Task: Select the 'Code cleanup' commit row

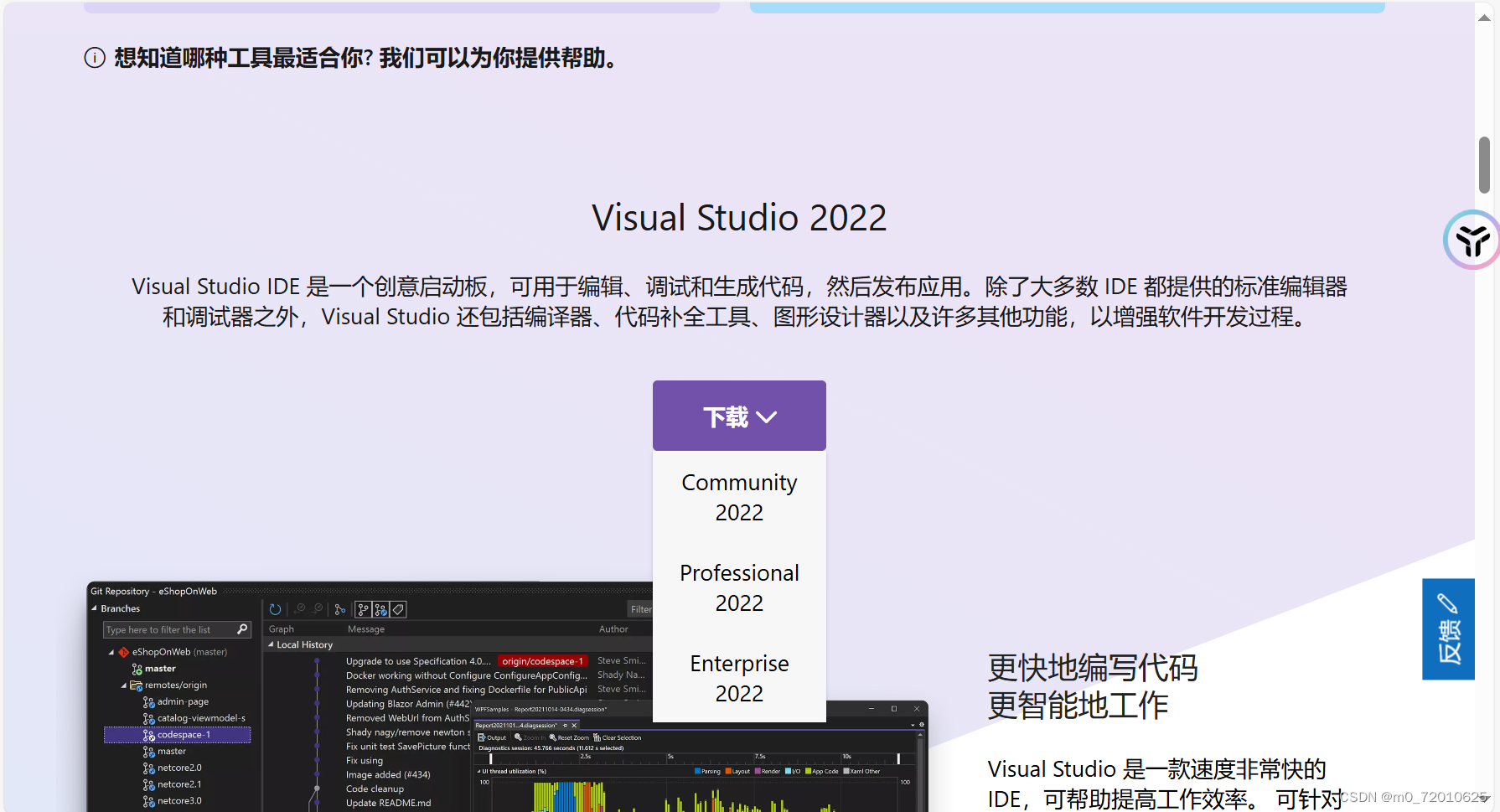Action: coord(375,789)
